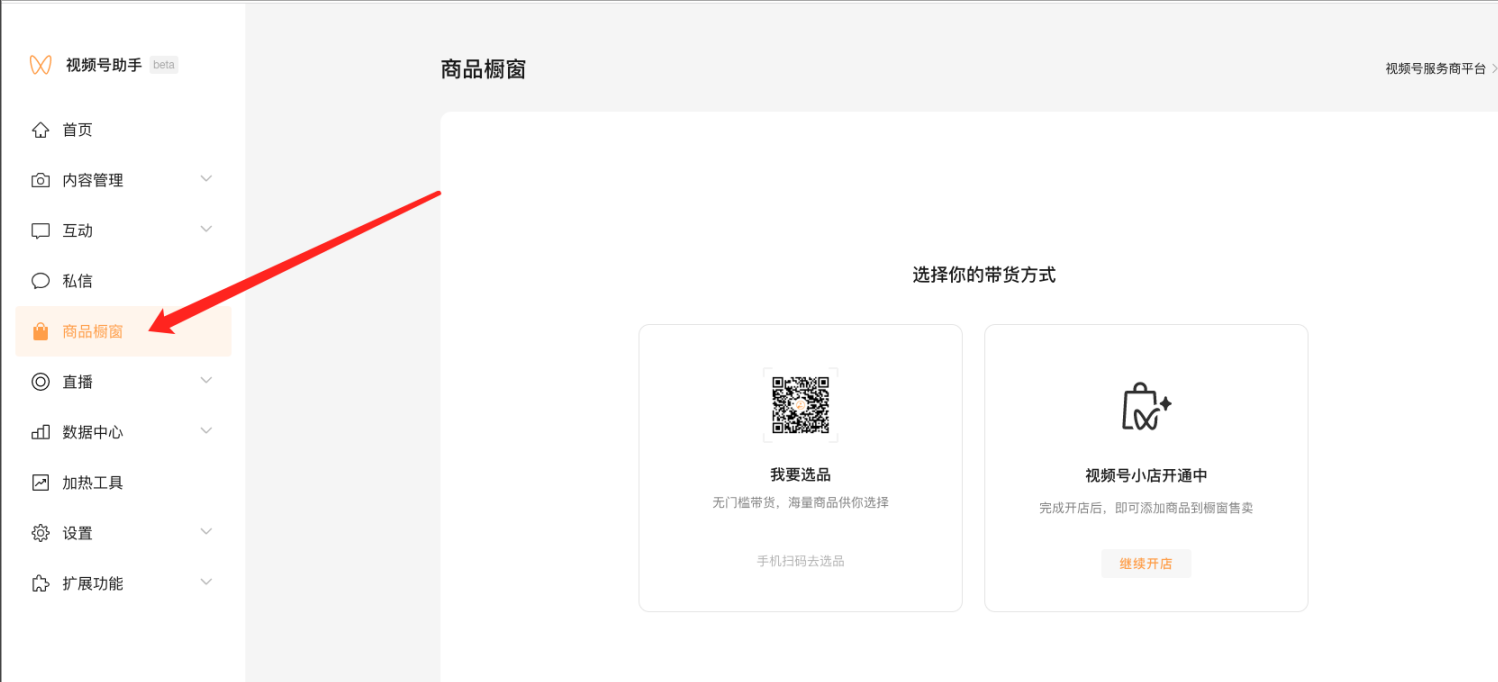Click the shop bag icon above 视频号小店开通中
Image resolution: width=1498 pixels, height=682 pixels.
(x=1146, y=405)
